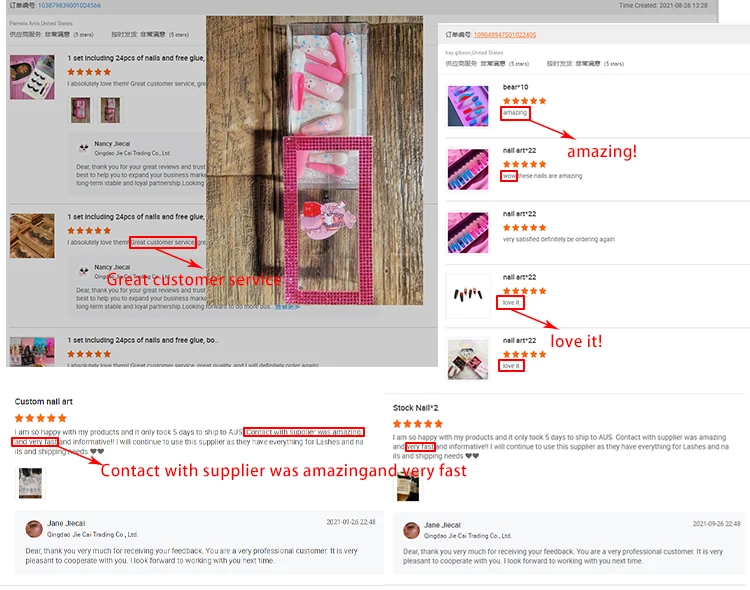The height and width of the screenshot is (590, 750).
Task: View the second small review photo under first review
Action: (110, 110)
